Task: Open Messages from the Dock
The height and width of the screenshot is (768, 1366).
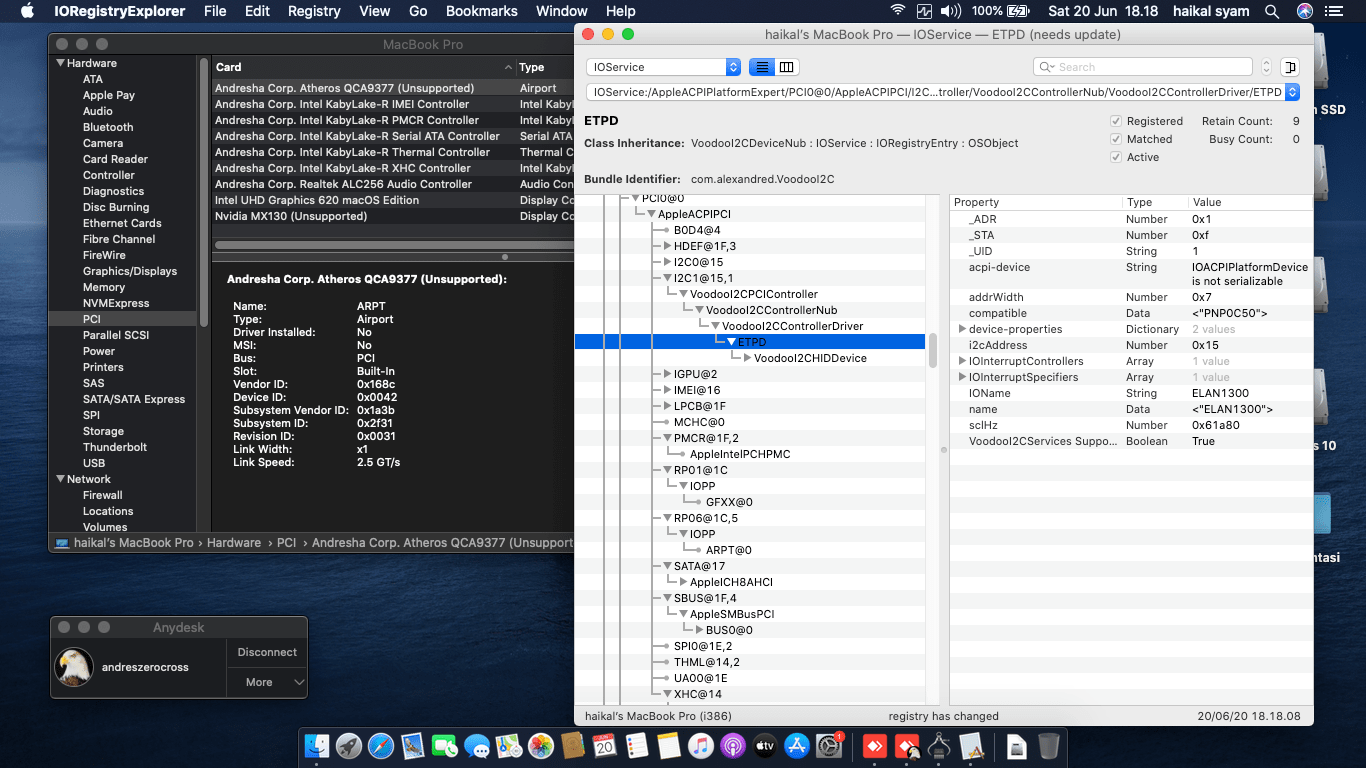Action: (x=477, y=746)
